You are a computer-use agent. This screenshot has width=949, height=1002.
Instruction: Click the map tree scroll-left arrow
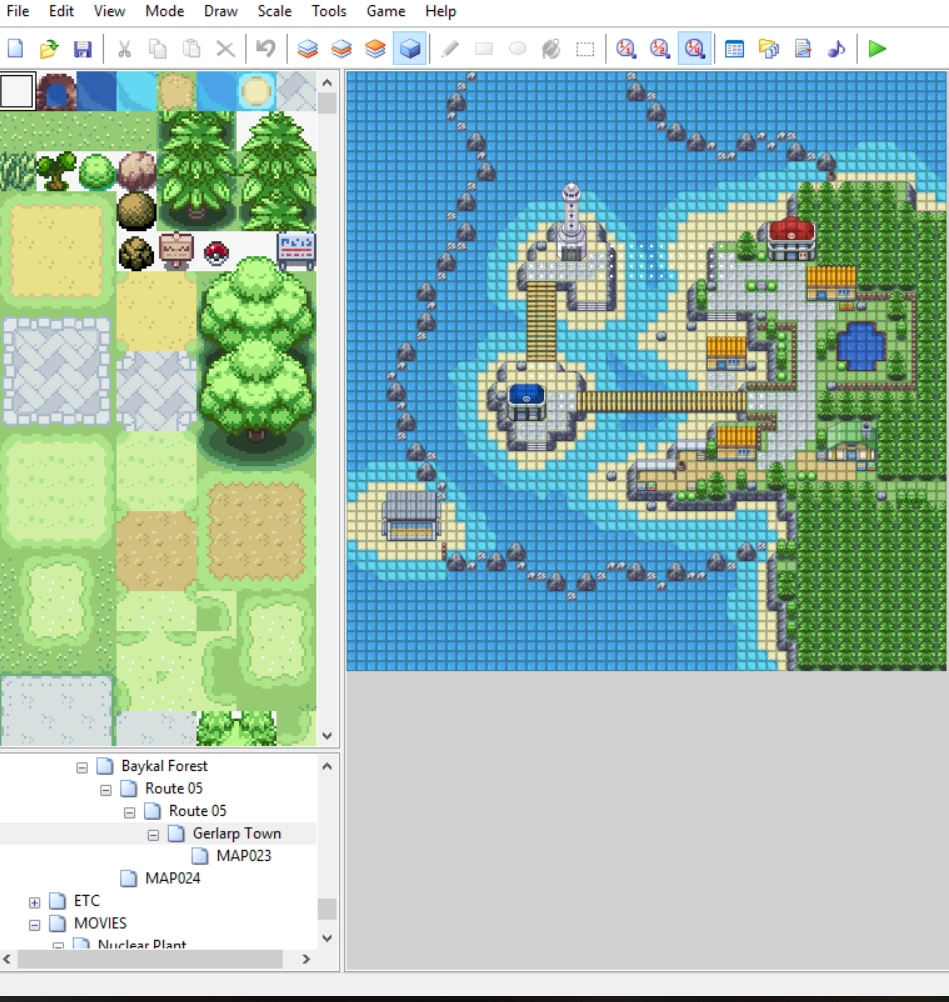7,959
